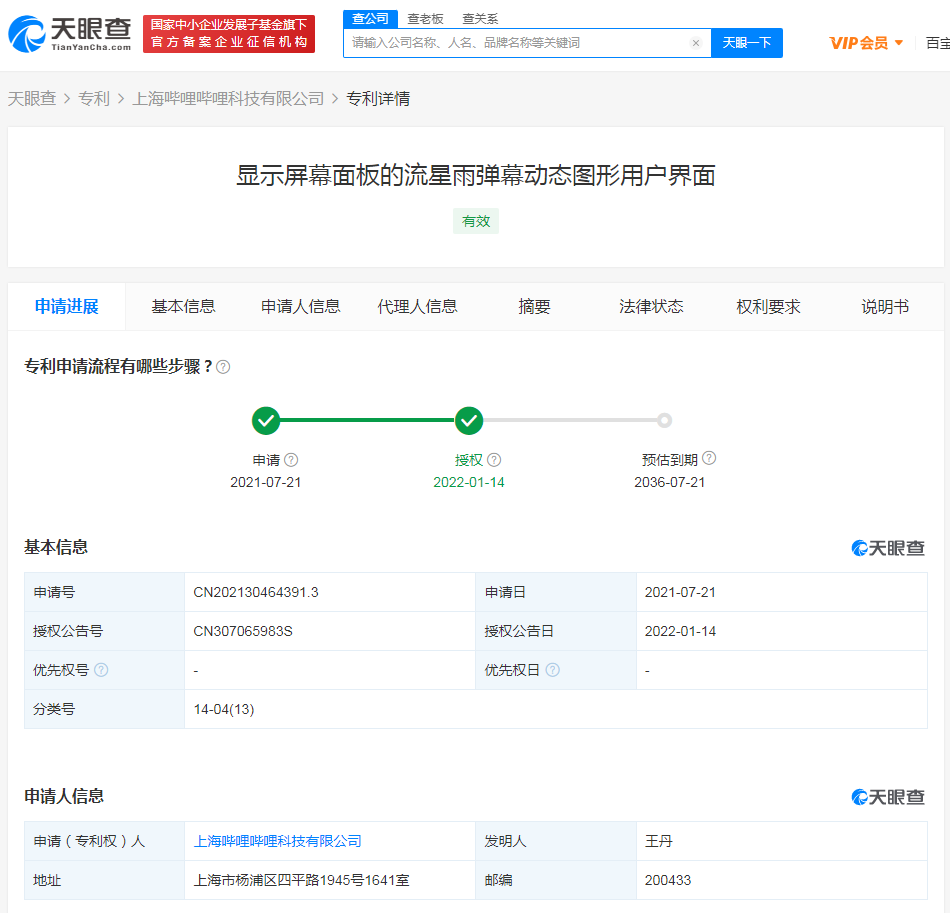The width and height of the screenshot is (950, 913).
Task: Switch to the 说明书 tab
Action: [884, 307]
